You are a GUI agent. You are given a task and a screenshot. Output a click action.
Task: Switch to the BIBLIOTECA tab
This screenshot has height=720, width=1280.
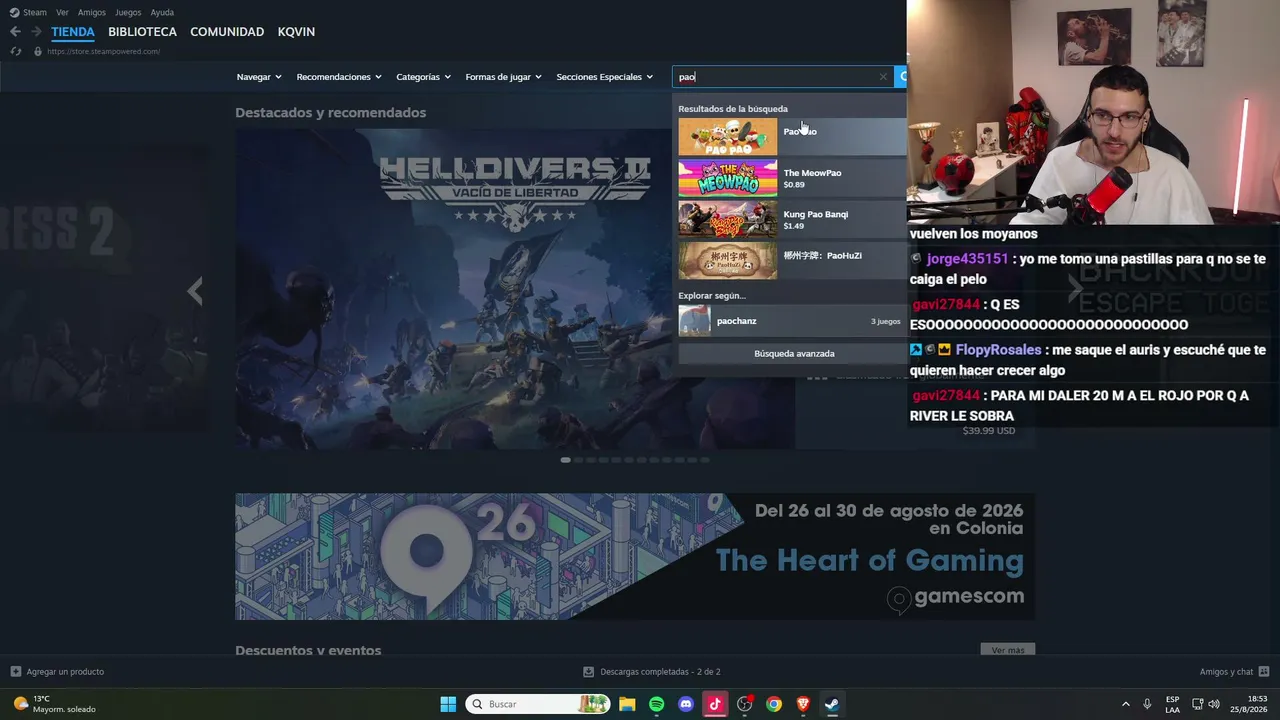(142, 32)
